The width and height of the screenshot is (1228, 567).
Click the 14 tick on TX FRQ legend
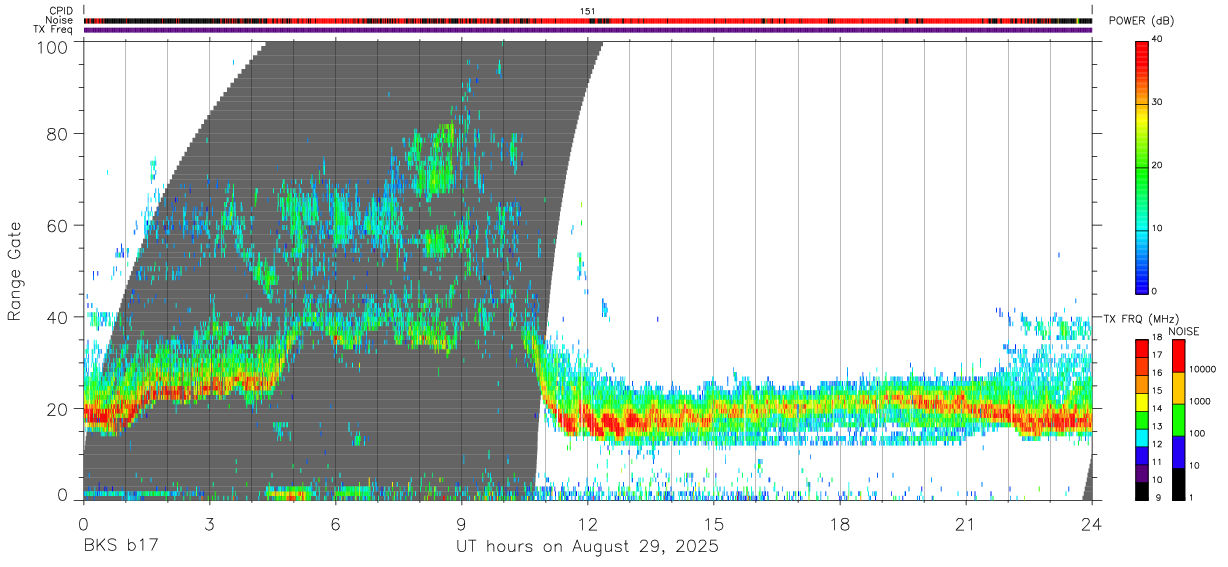pos(1157,408)
